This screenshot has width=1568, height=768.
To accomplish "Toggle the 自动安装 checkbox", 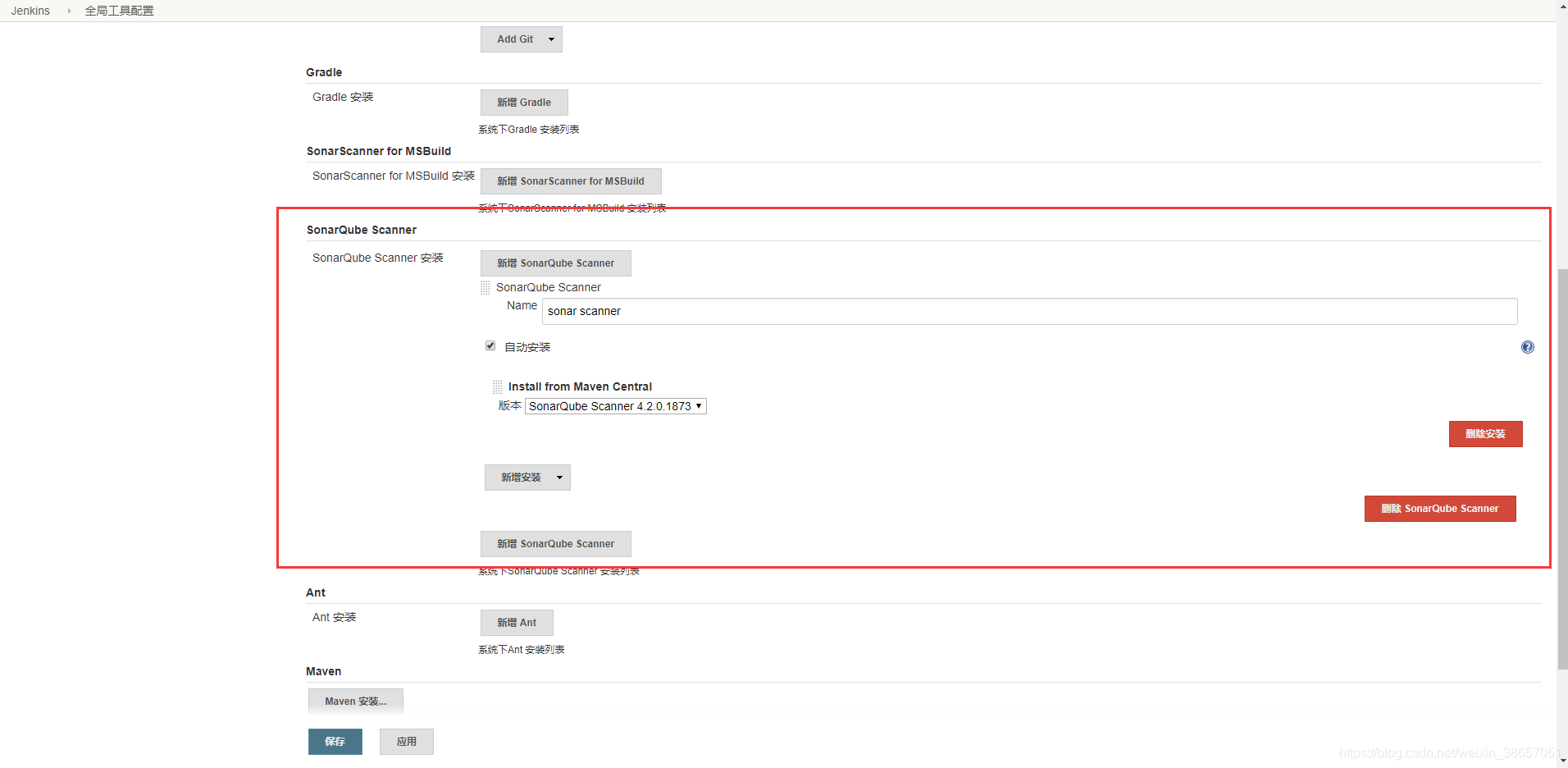I will click(x=490, y=345).
